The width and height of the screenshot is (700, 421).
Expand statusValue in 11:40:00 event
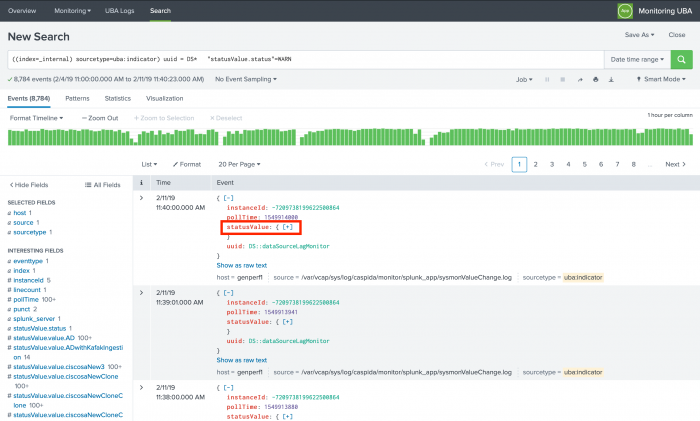(288, 227)
